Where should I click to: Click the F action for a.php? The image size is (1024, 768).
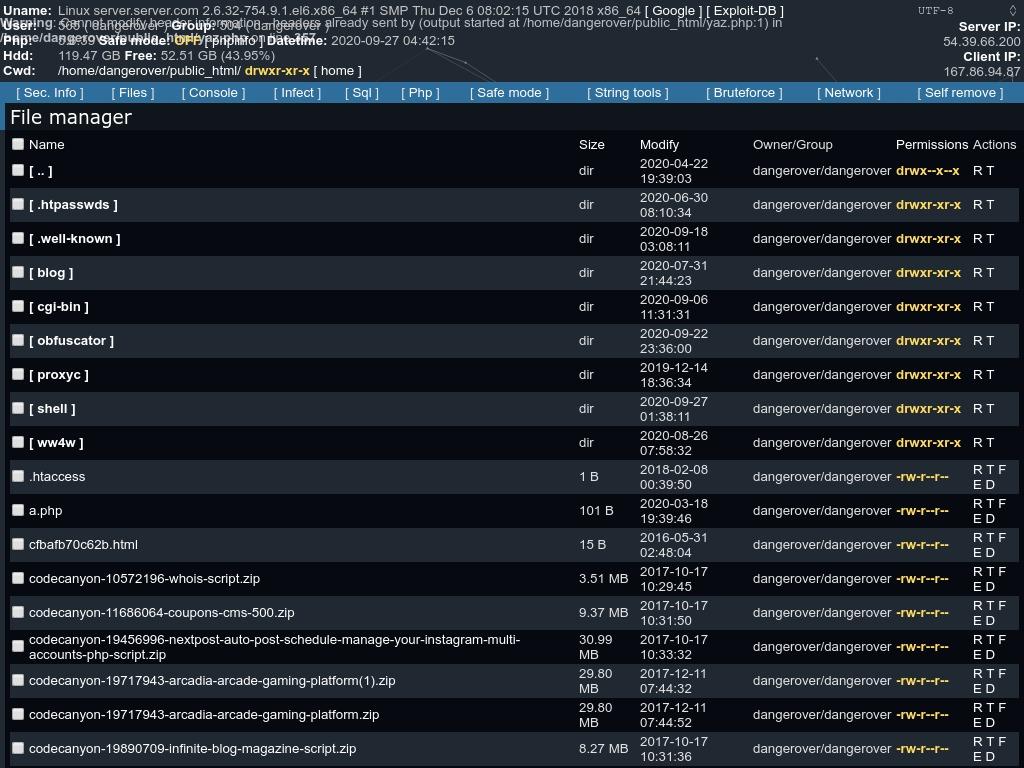click(x=1001, y=503)
